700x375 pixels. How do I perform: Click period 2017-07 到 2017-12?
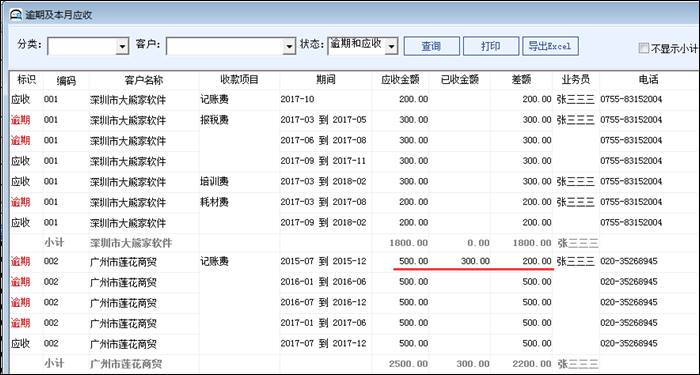(323, 343)
